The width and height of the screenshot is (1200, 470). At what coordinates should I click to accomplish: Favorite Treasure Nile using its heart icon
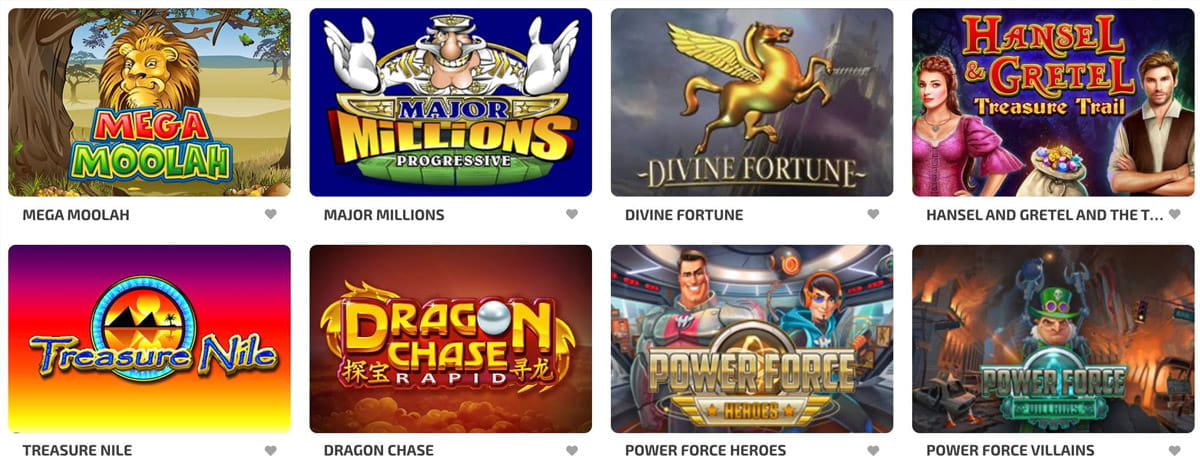point(270,450)
